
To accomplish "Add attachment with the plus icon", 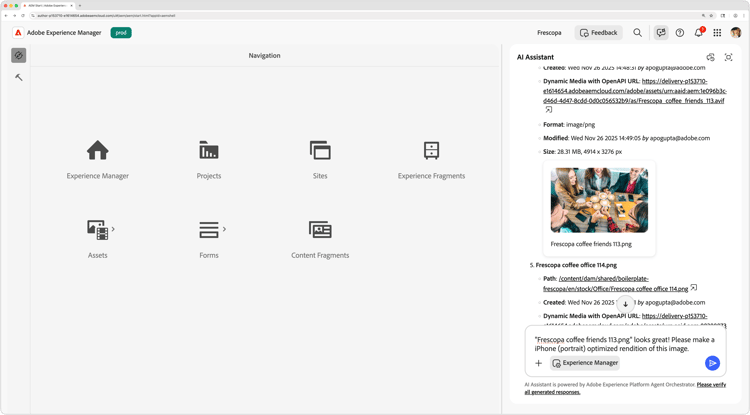I will (x=539, y=363).
